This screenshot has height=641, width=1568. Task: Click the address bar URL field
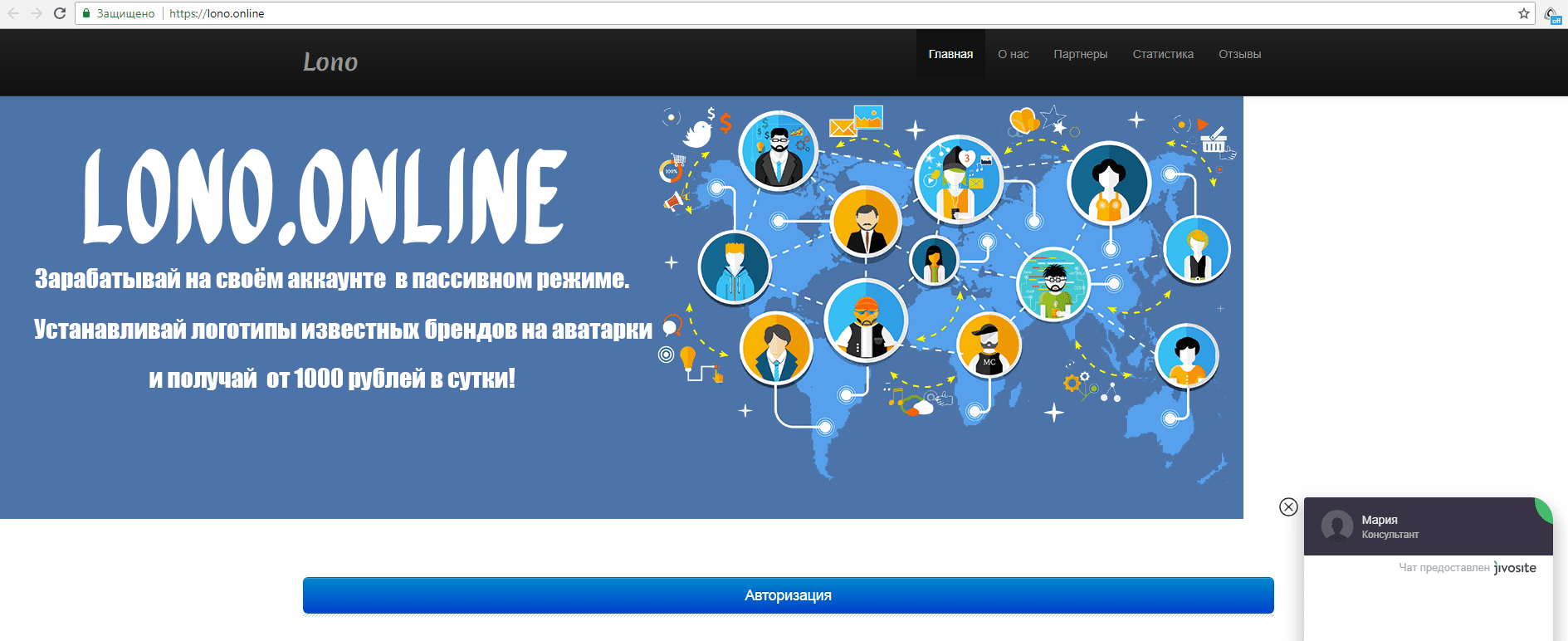tap(747, 13)
